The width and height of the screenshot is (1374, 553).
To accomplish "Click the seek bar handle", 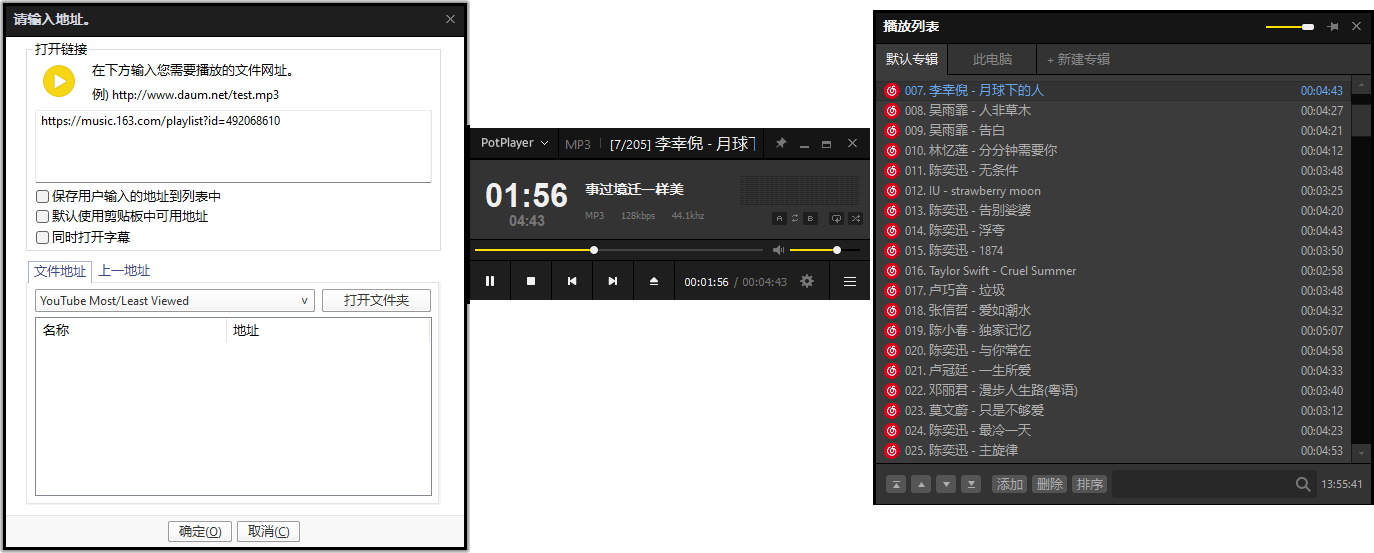I will pyautogui.click(x=594, y=250).
